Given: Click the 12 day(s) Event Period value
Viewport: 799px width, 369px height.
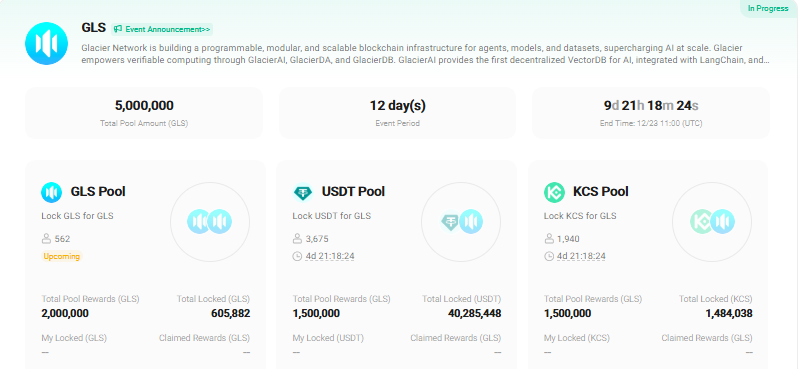Looking at the screenshot, I should [x=397, y=106].
